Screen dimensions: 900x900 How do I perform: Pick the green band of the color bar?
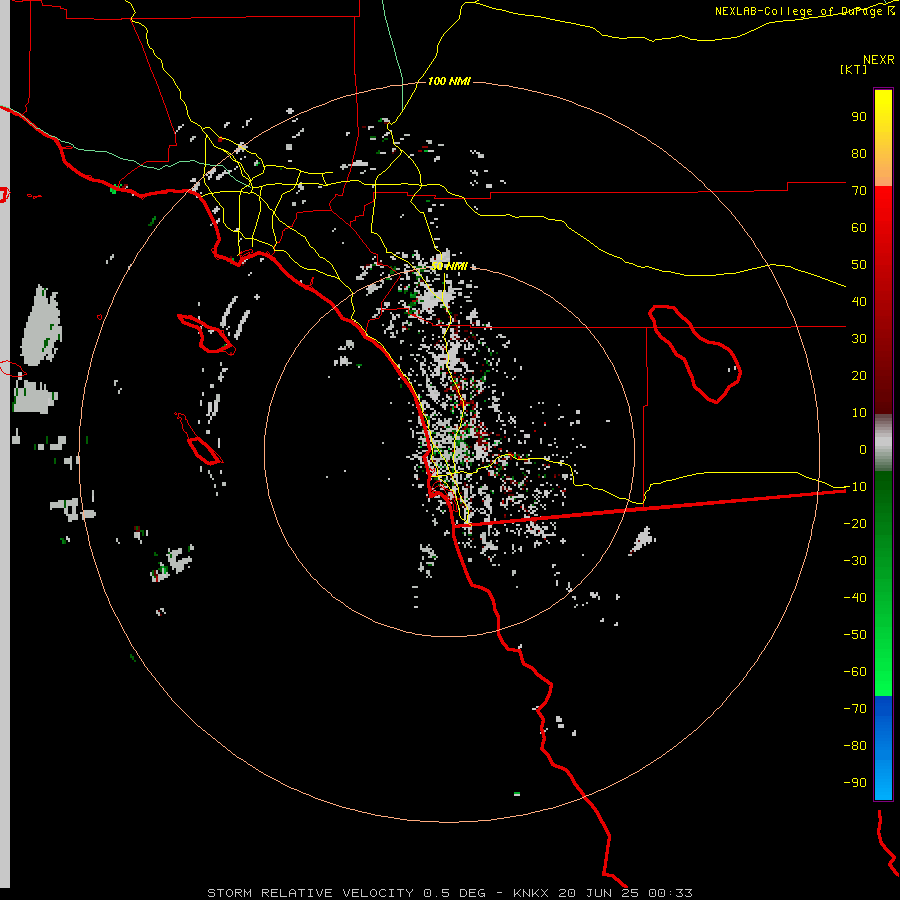click(883, 584)
